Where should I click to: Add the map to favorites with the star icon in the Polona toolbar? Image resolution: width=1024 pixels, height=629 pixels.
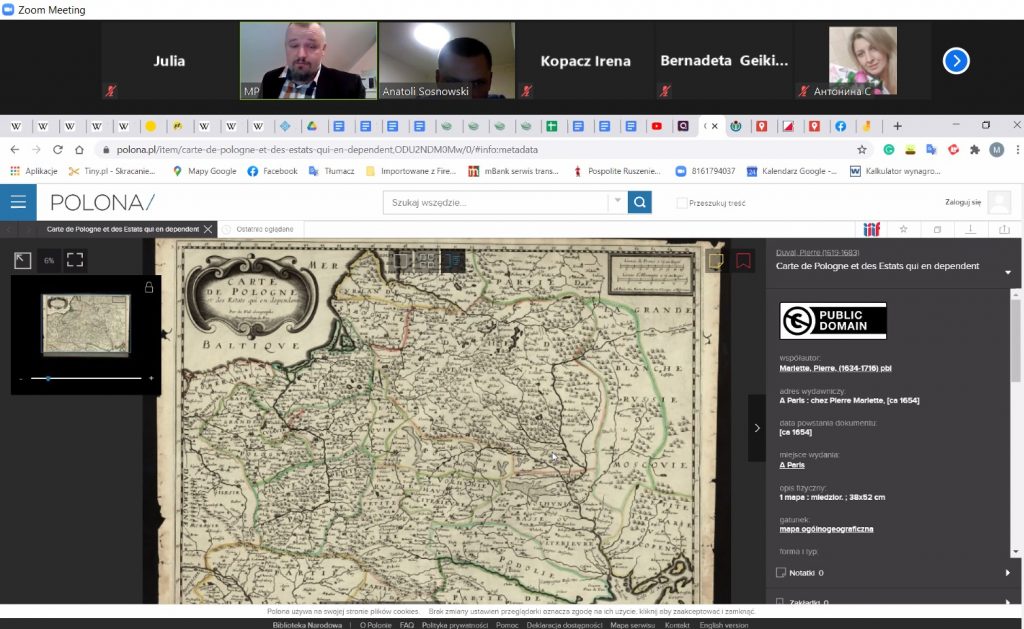(904, 229)
